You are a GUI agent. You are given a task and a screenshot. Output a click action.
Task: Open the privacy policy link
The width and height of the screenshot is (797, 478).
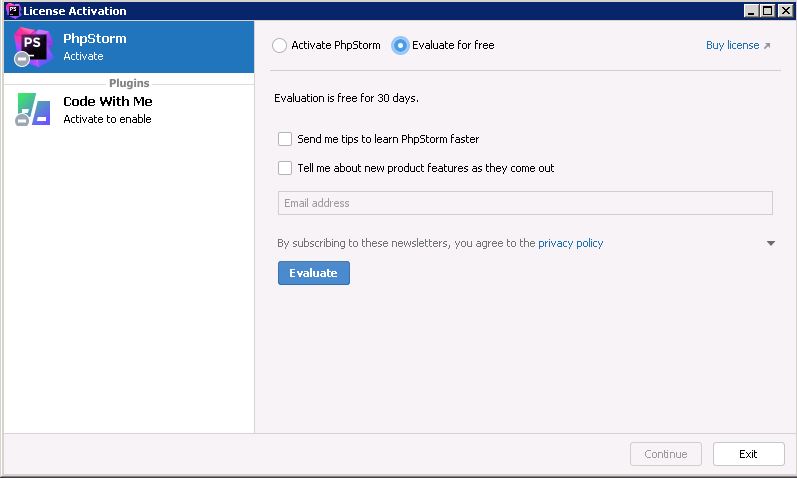point(570,243)
